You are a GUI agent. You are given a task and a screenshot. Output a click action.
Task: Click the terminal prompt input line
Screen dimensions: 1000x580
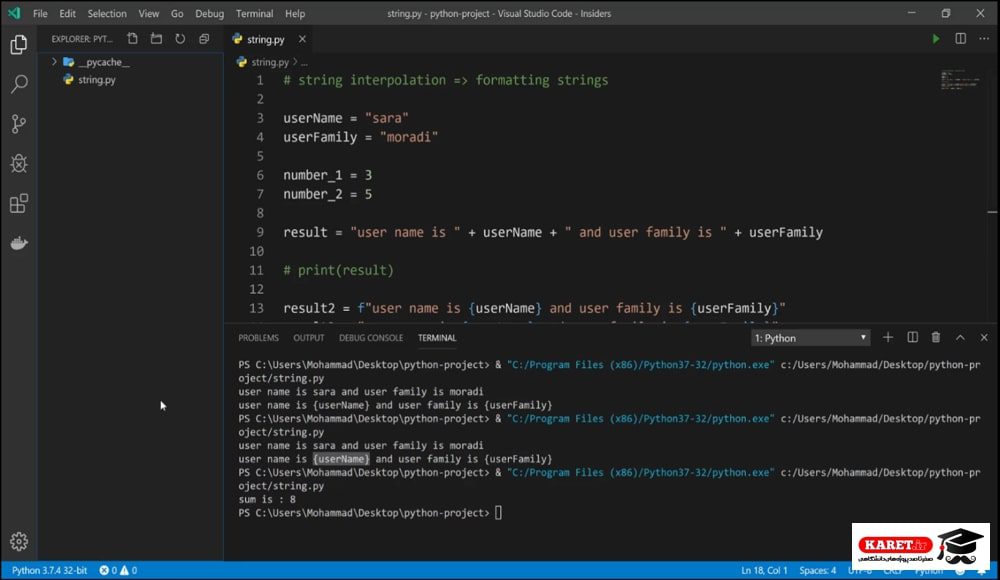click(x=370, y=513)
